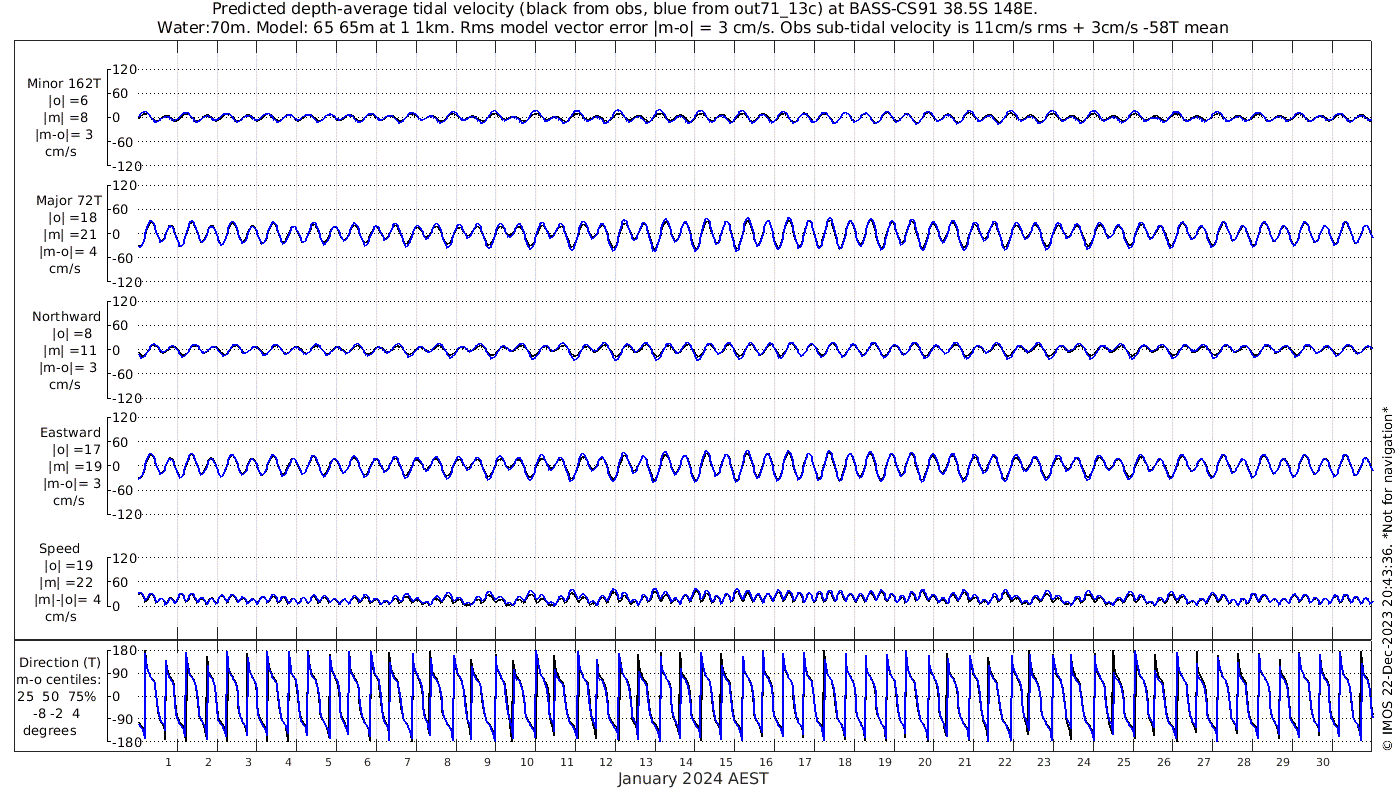This screenshot has height=800, width=1400.
Task: Click the '-90' tick on the Direction axis
Action: pyautogui.click(x=124, y=719)
